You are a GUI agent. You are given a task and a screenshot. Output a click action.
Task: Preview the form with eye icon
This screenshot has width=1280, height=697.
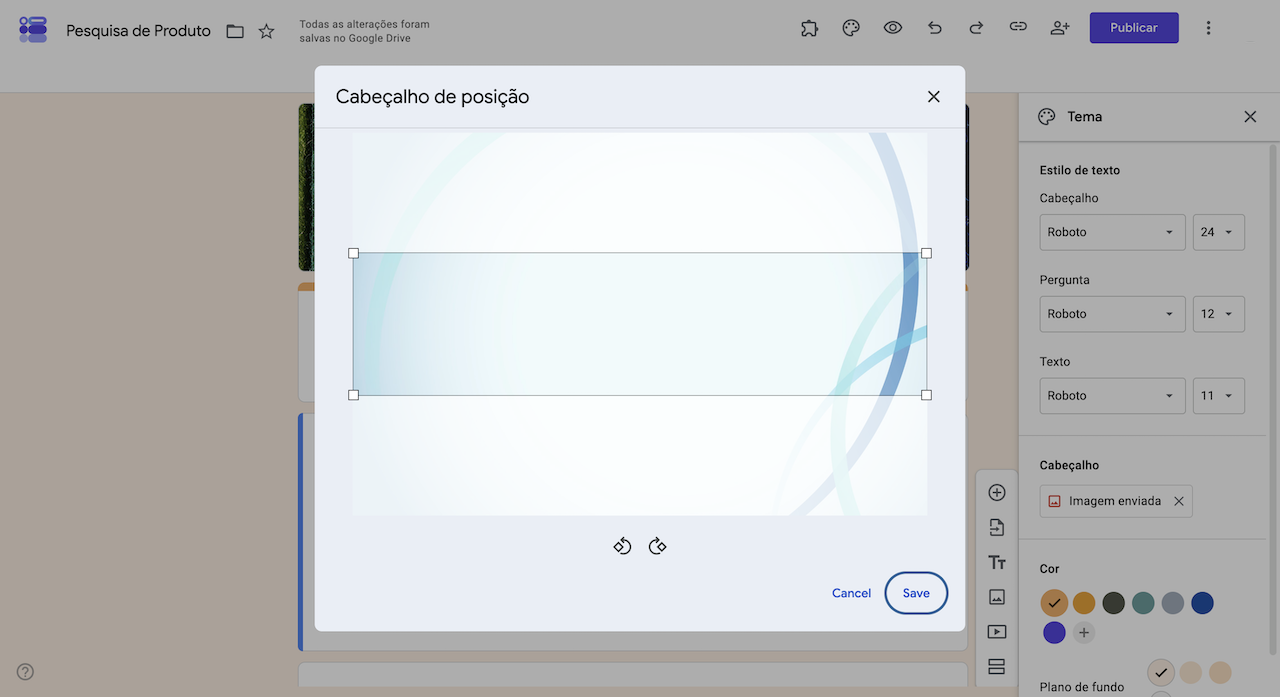tap(893, 28)
